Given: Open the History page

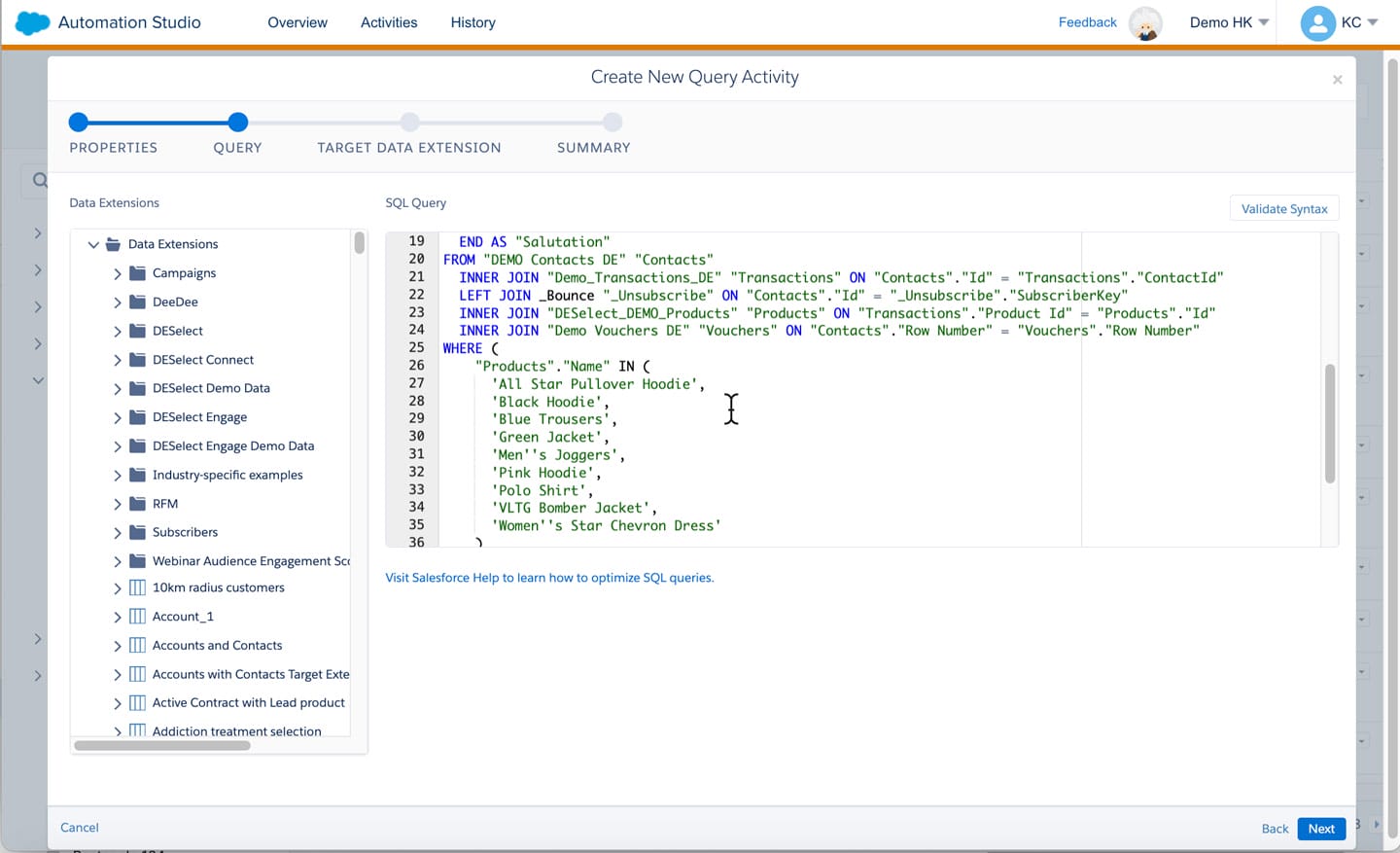Looking at the screenshot, I should (472, 21).
